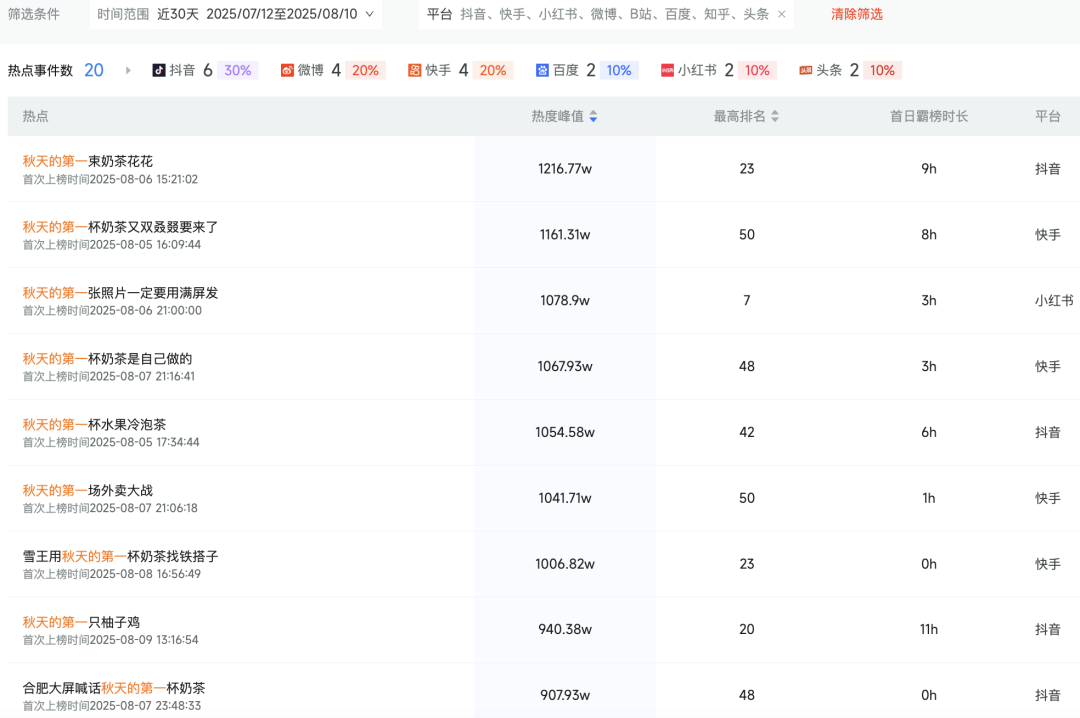The height and width of the screenshot is (718, 1080).
Task: Open 秋天的第一场外卖大战 topic
Action: [x=87, y=490]
